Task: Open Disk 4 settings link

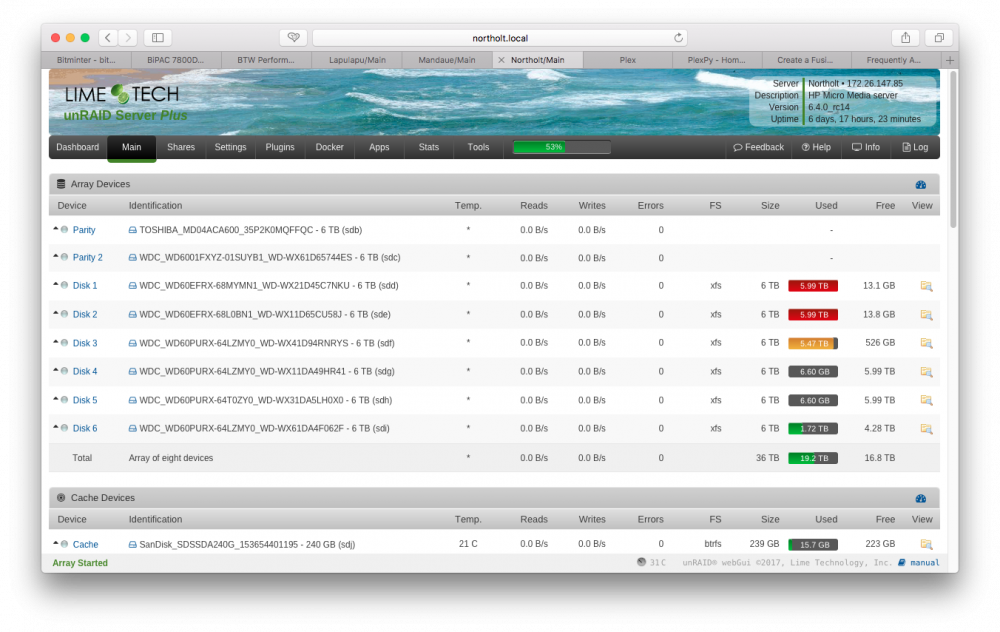Action: tap(85, 372)
